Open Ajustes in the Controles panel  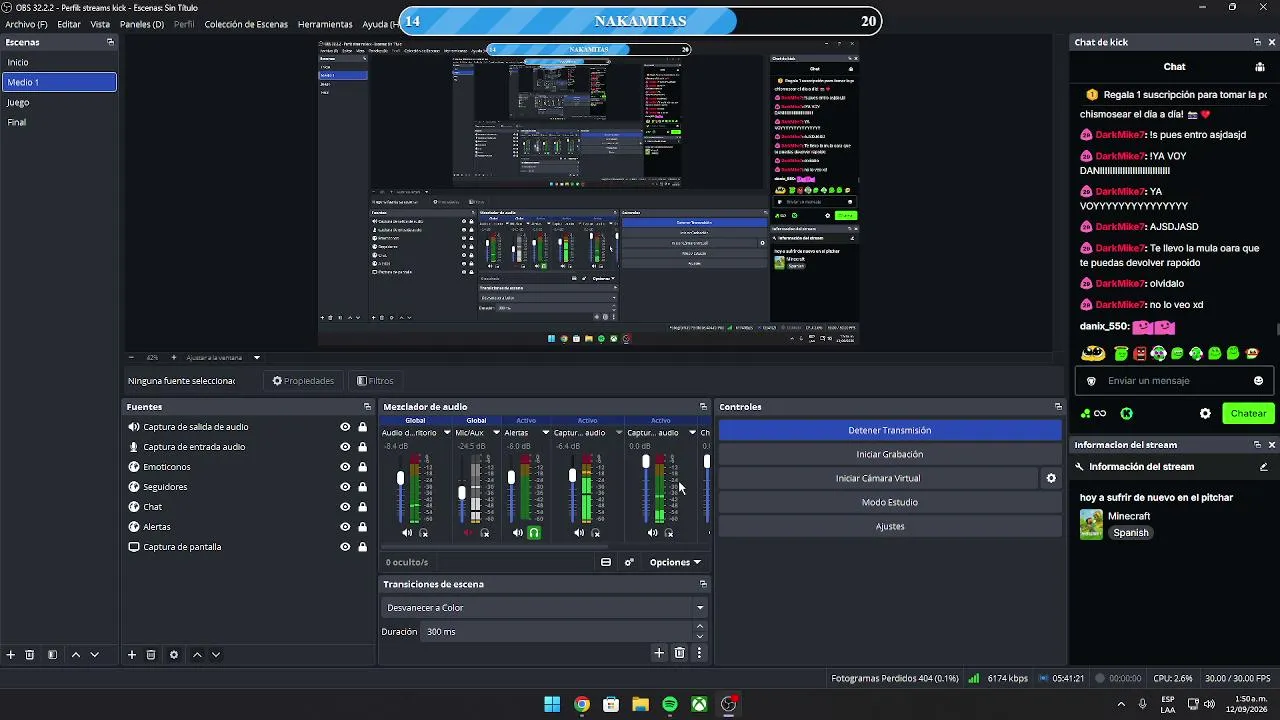pos(890,526)
